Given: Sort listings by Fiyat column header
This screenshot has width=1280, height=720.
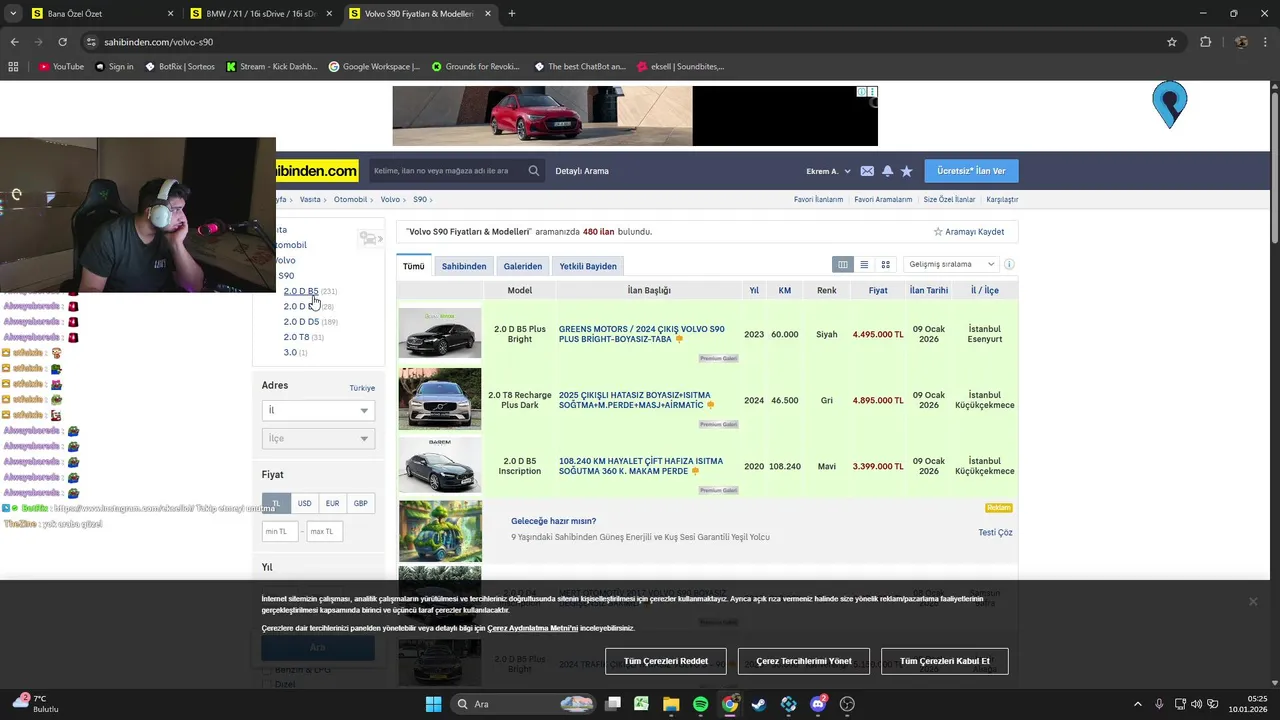Looking at the screenshot, I should pyautogui.click(x=878, y=290).
